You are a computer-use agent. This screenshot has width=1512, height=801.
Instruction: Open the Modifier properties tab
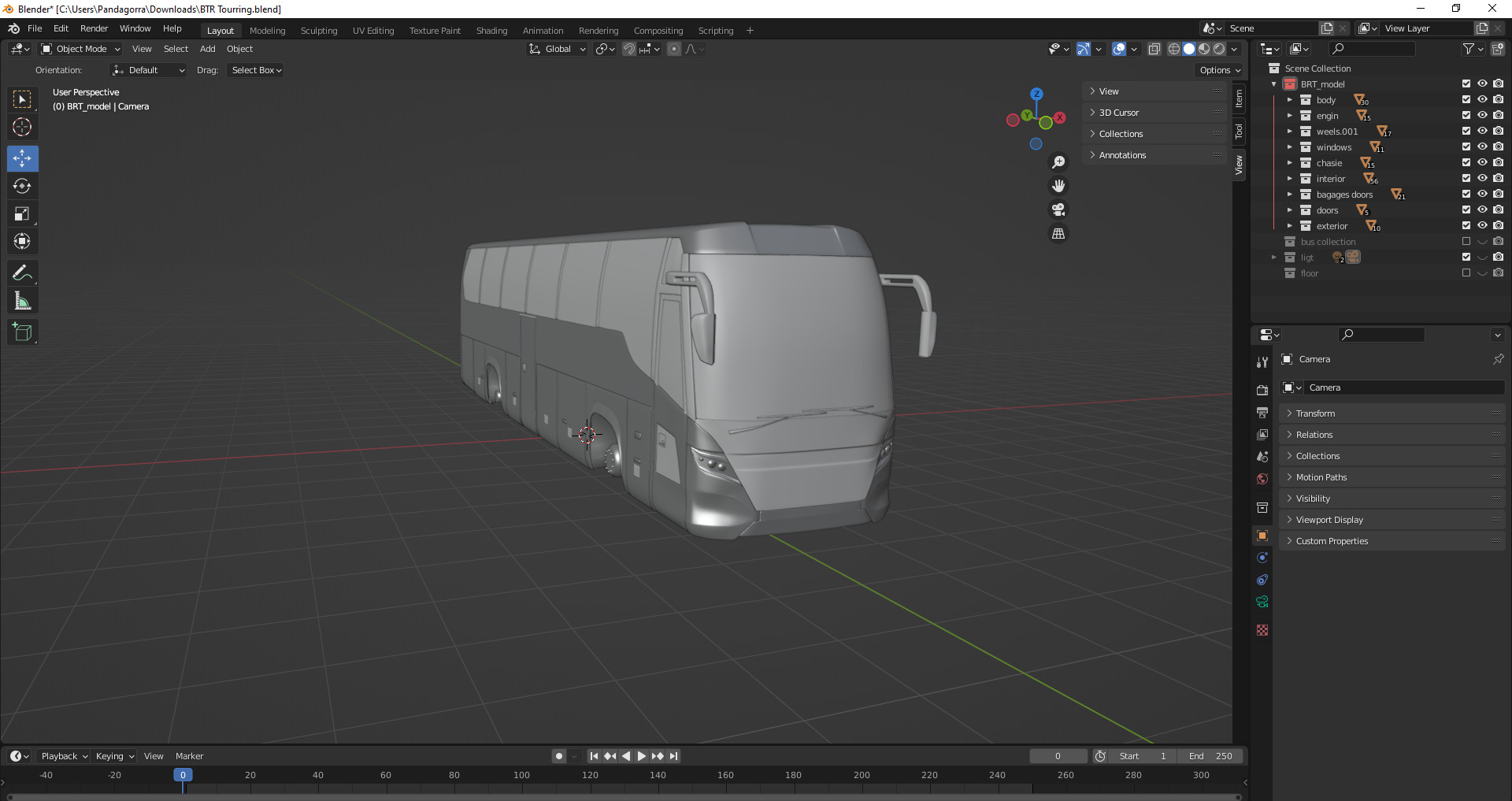[1262, 558]
